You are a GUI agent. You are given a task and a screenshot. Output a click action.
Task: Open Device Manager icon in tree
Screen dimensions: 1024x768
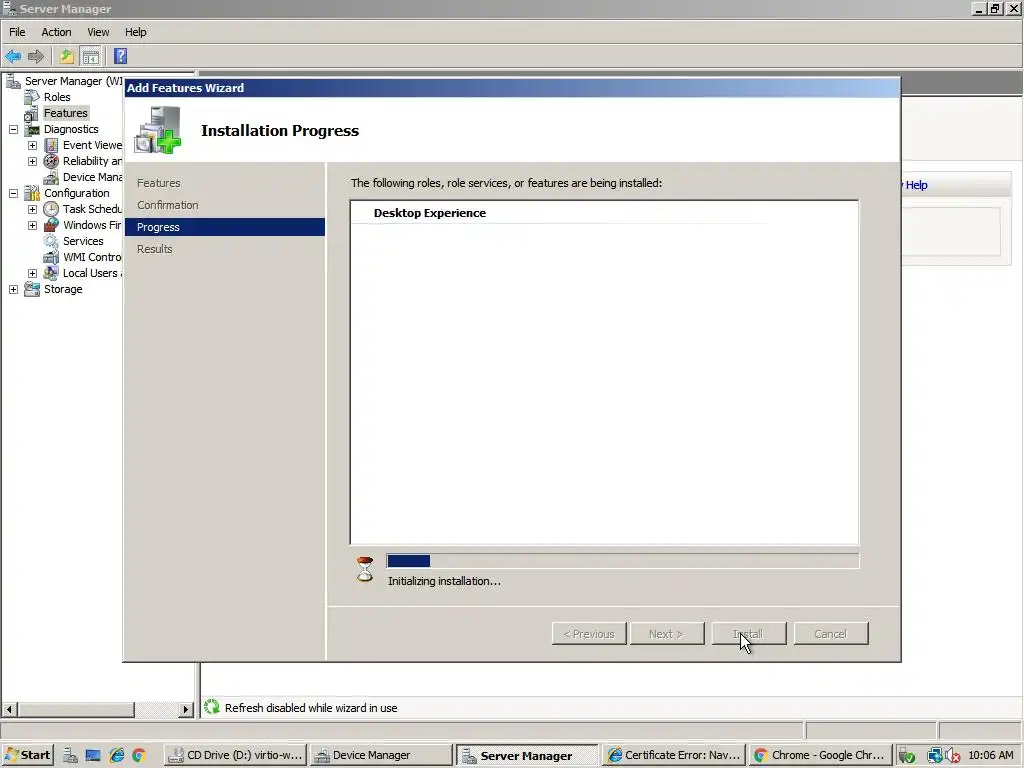pos(51,177)
